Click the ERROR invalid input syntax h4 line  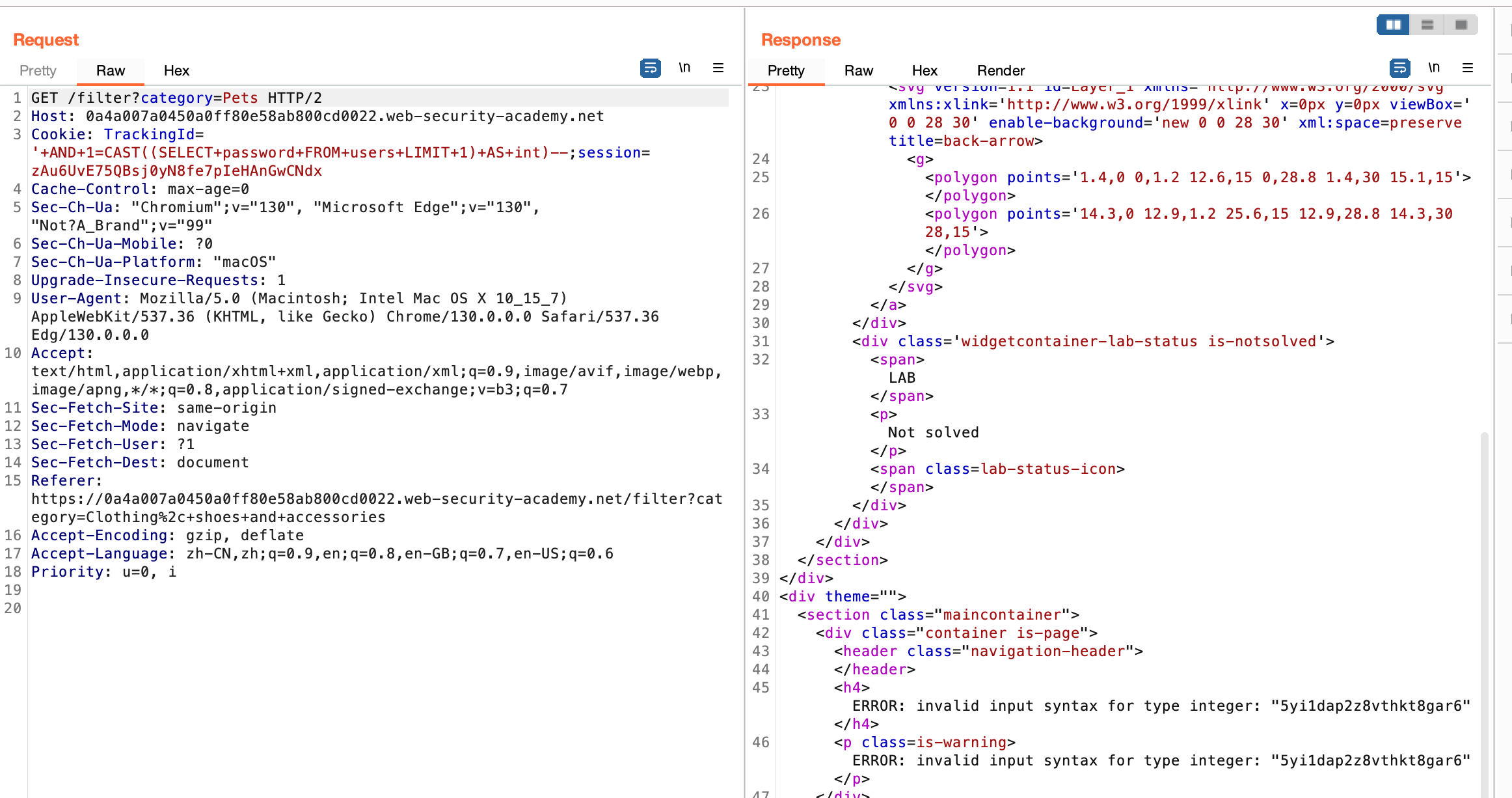coord(1161,706)
